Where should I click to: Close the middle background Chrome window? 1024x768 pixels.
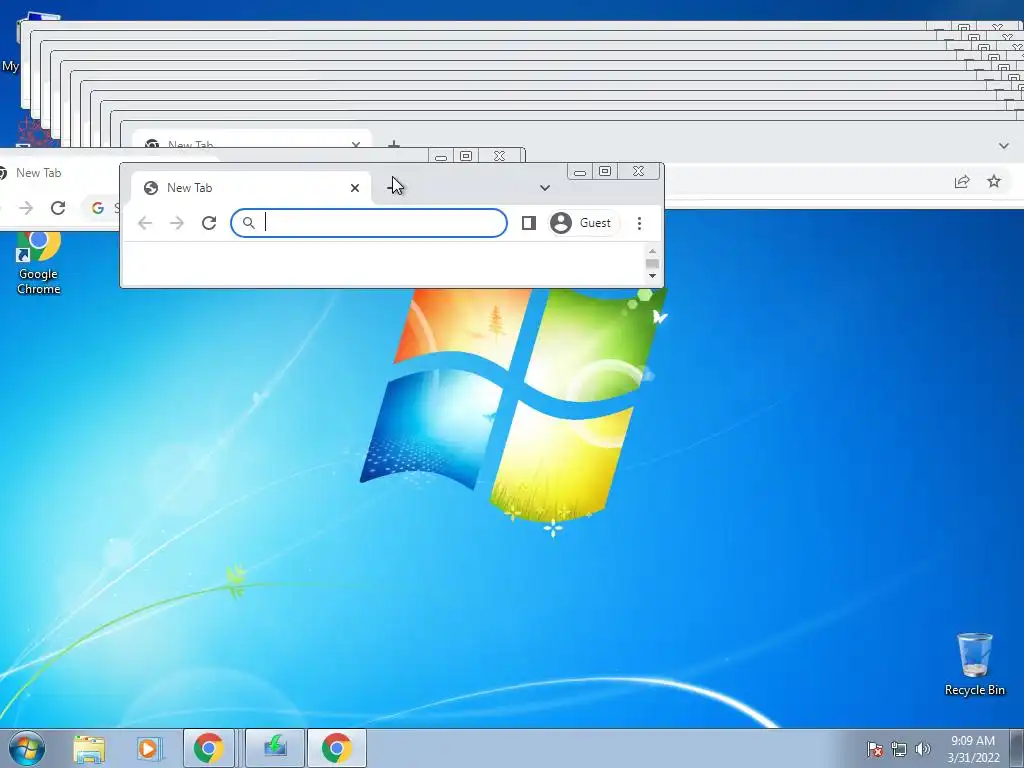click(x=500, y=155)
